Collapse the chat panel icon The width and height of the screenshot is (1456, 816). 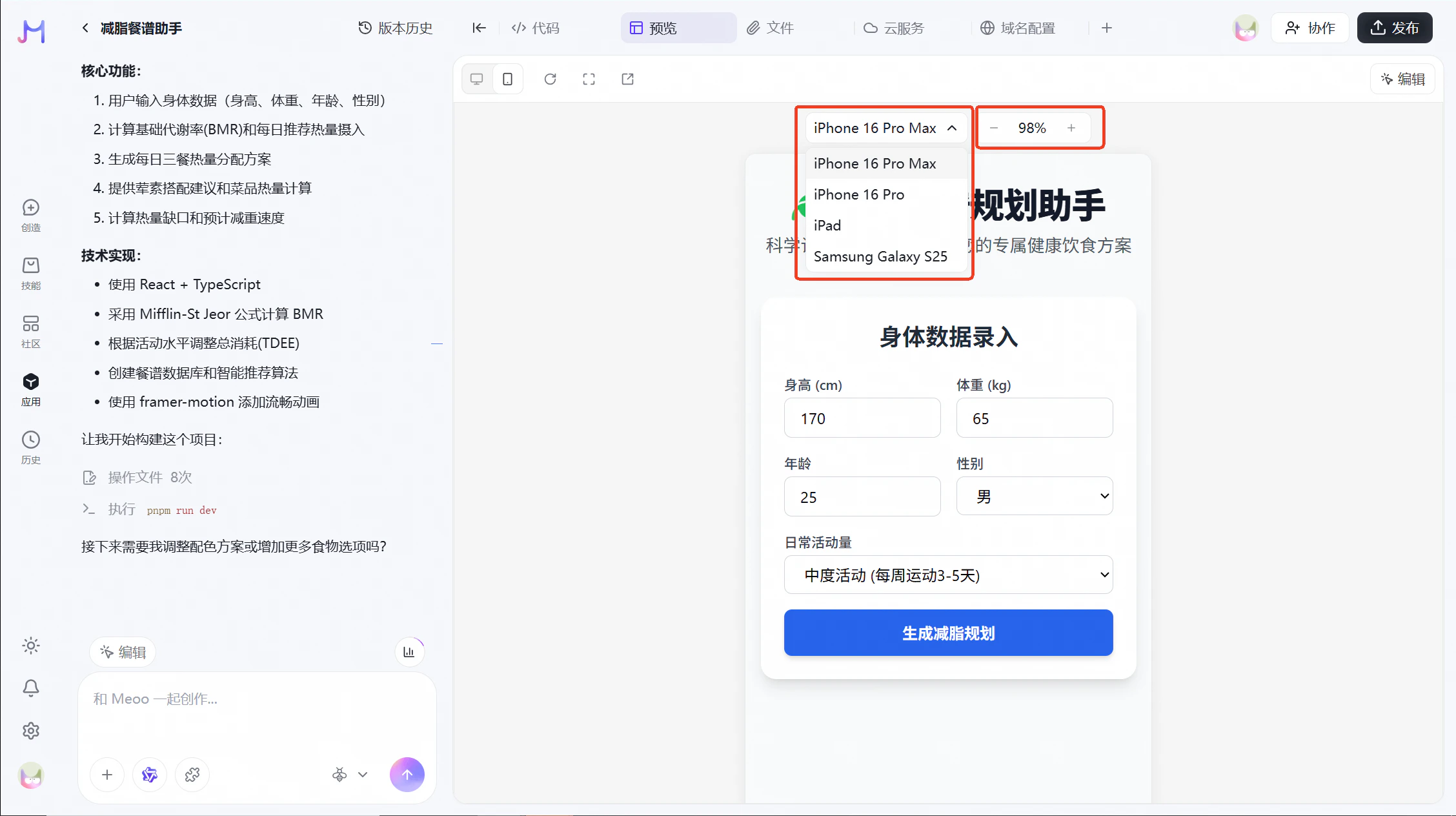[478, 28]
